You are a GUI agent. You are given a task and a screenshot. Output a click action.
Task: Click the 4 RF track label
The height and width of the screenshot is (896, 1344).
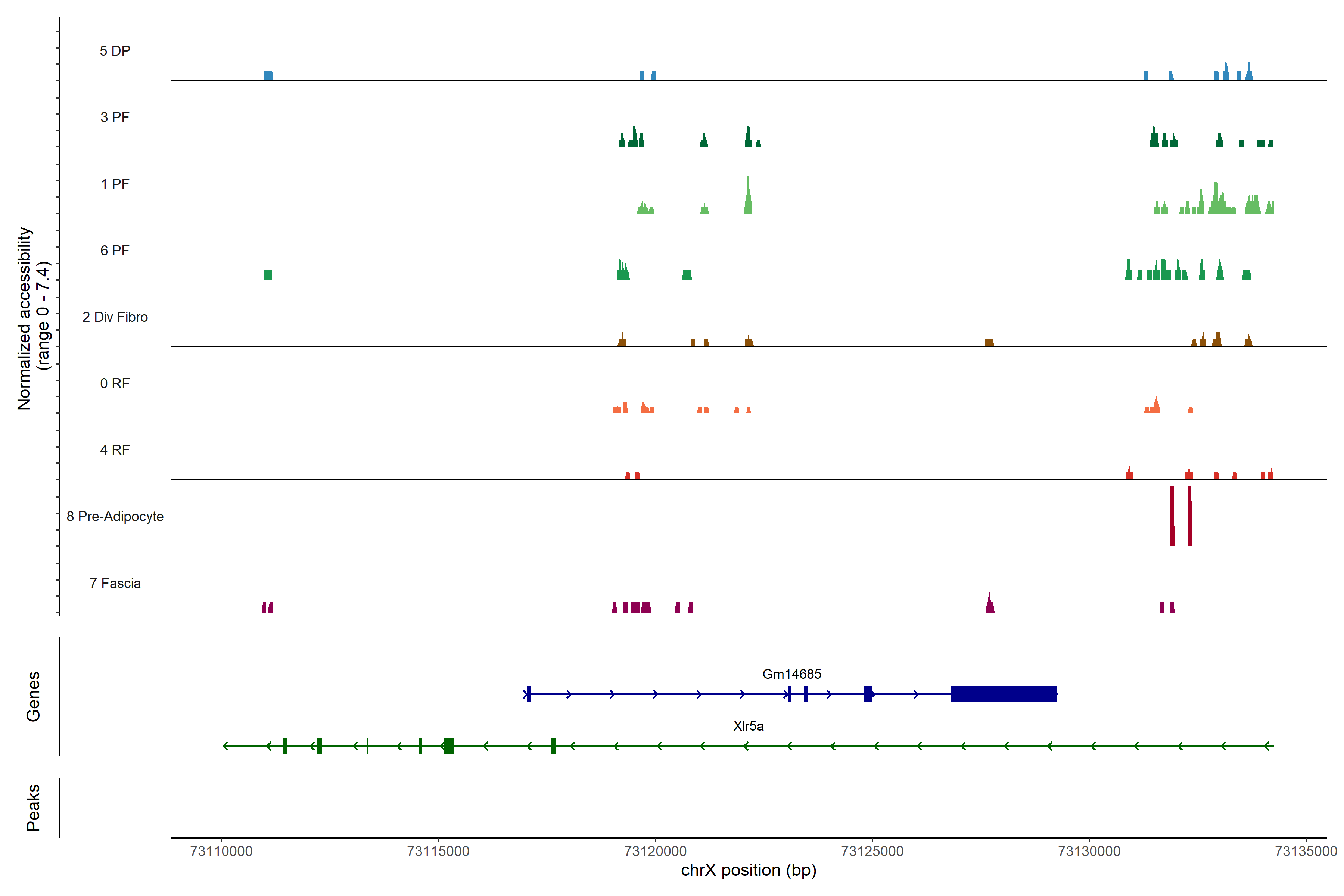115,450
